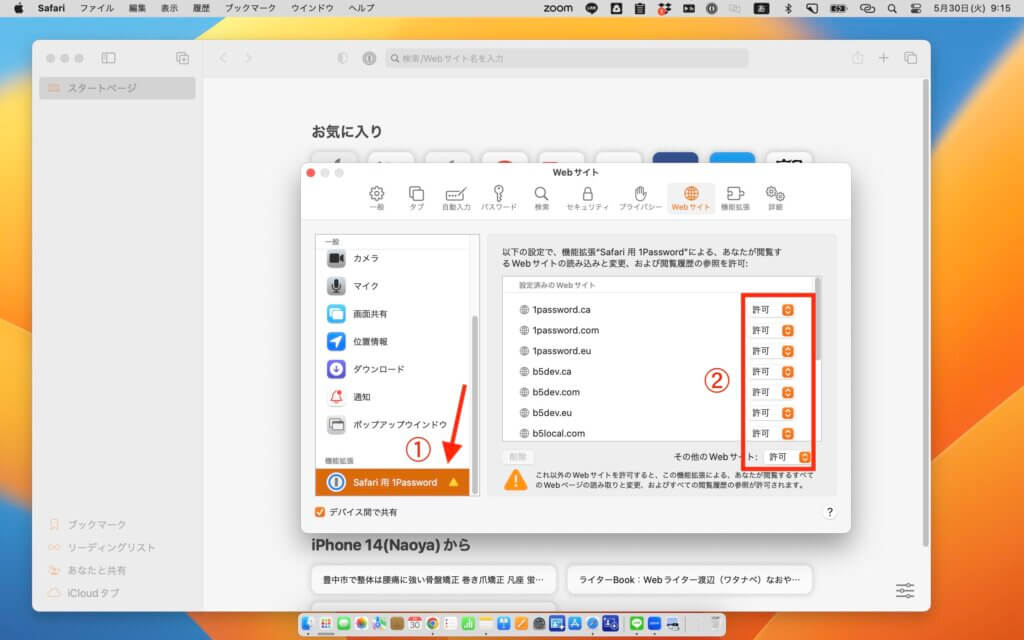
Task: Open the ライターBook link card
Action: coord(690,579)
